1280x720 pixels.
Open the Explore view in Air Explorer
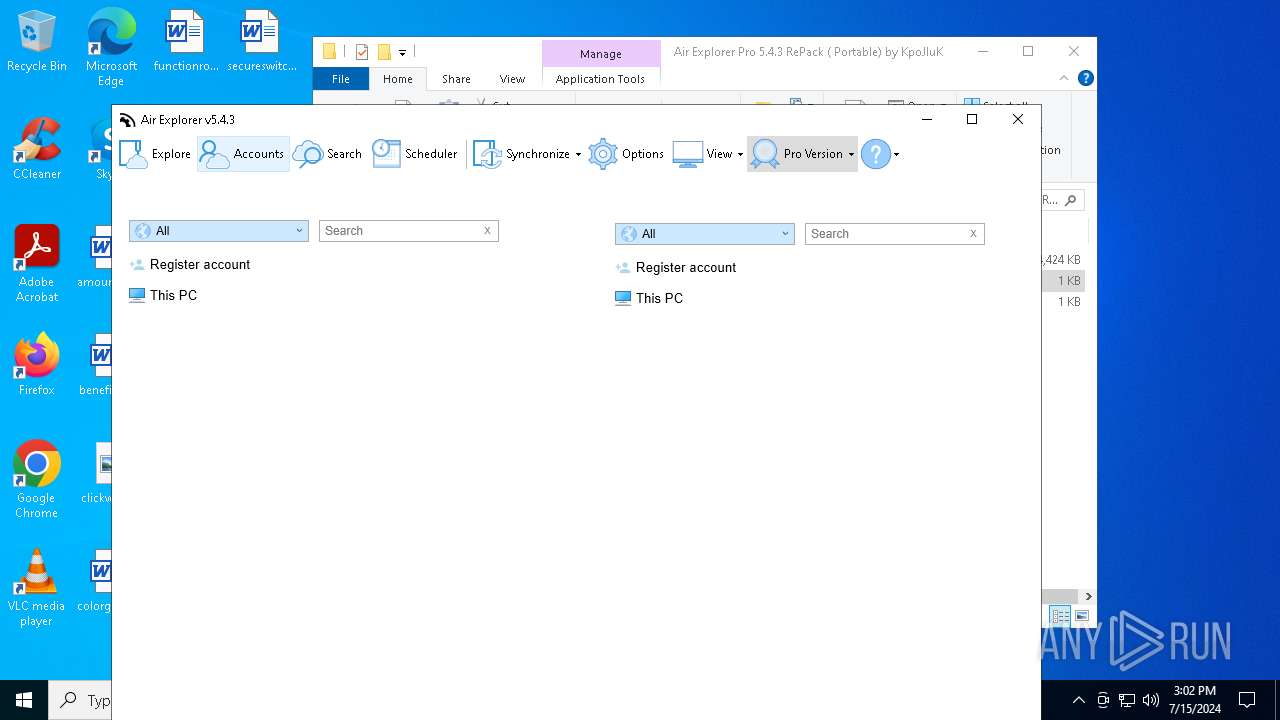pyautogui.click(x=155, y=154)
